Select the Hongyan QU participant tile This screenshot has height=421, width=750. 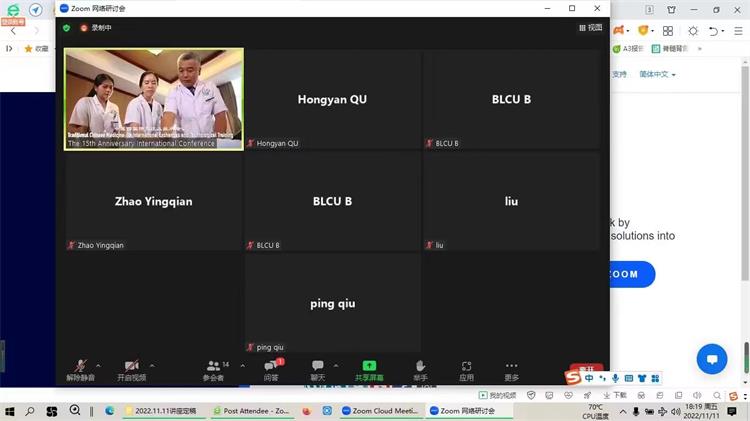click(332, 99)
